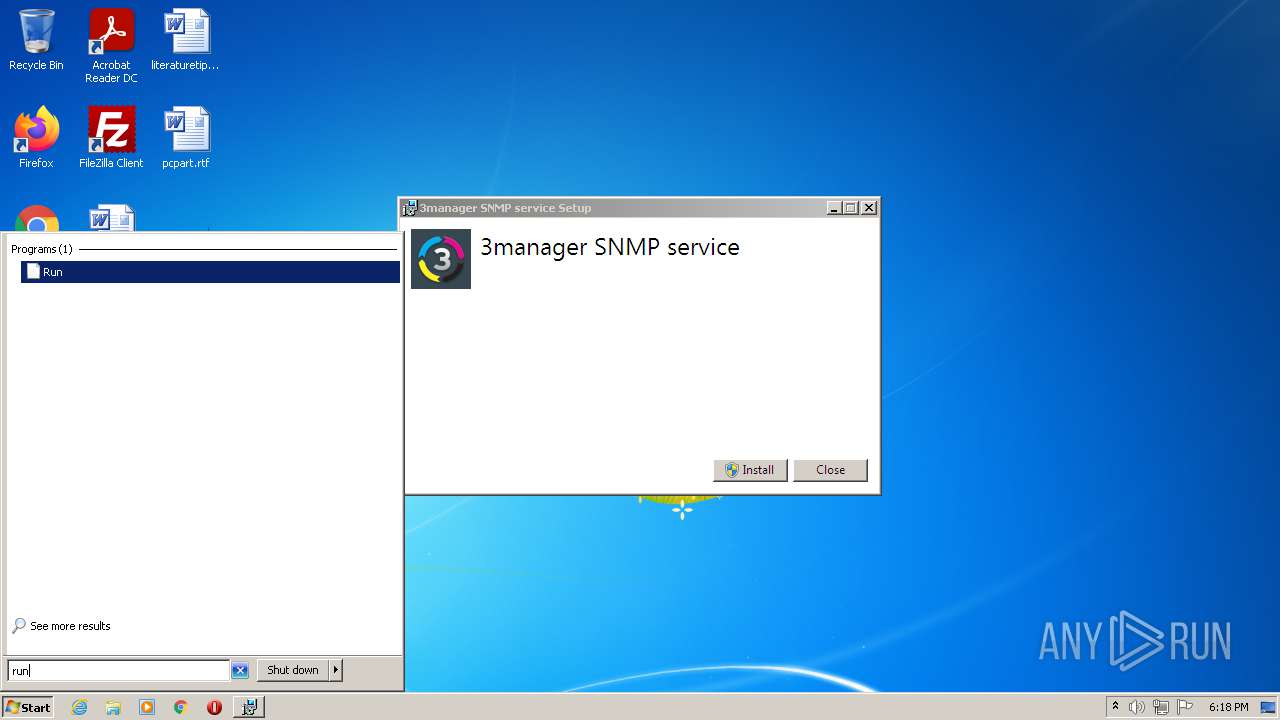Click the Programs (1) group header
This screenshot has height=720, width=1280.
tap(42, 249)
